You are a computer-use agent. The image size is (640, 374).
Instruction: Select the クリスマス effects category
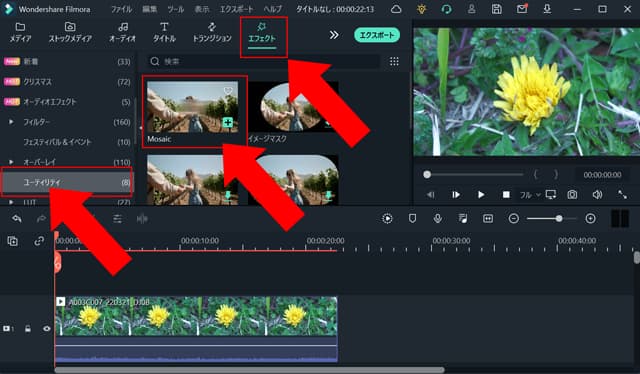(x=67, y=82)
